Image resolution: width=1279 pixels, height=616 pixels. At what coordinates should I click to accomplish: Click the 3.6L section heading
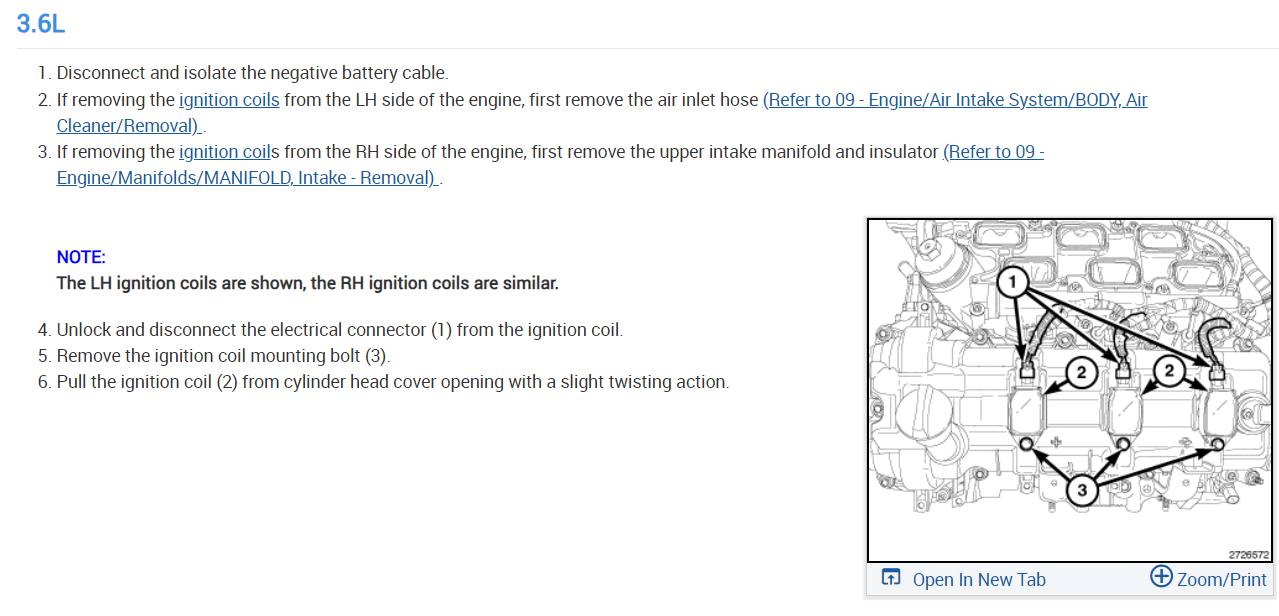(x=41, y=24)
